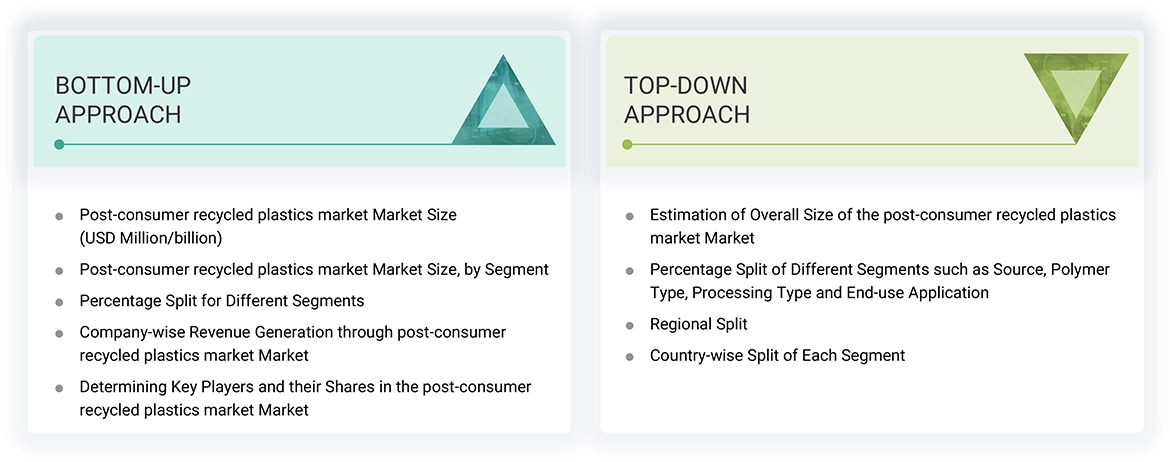Click the teal dot under Bottom-Up Approach
This screenshot has width=1170, height=462.
click(x=60, y=144)
